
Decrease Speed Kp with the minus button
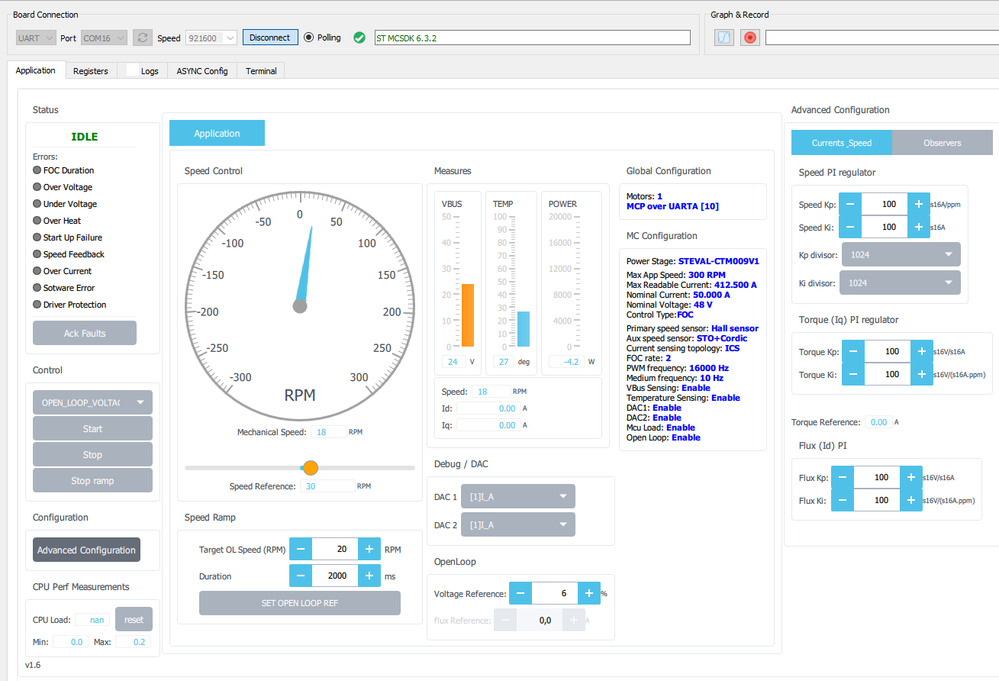coord(850,204)
